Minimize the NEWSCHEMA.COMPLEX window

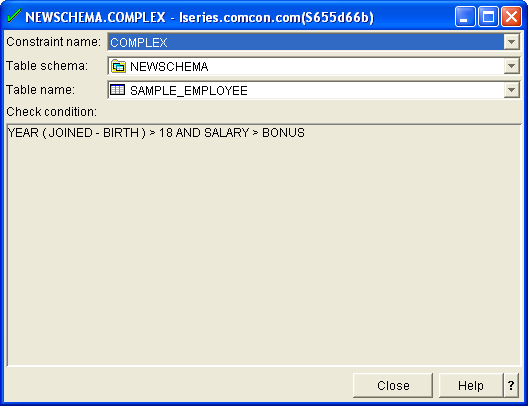[465, 16]
